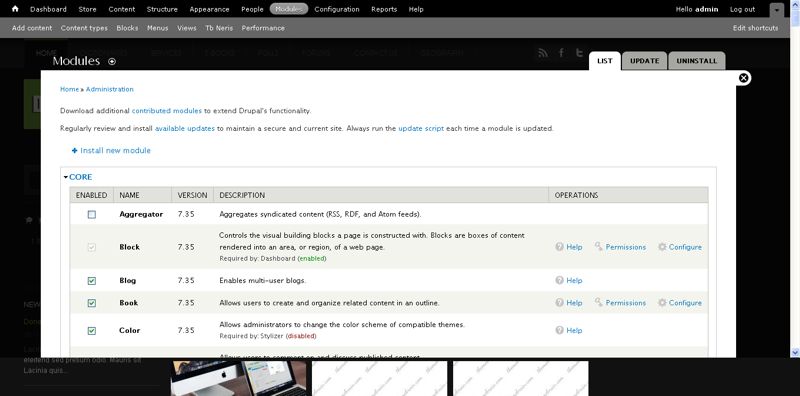Switch to the UNINSTALL tab
The image size is (800, 396).
pos(696,61)
